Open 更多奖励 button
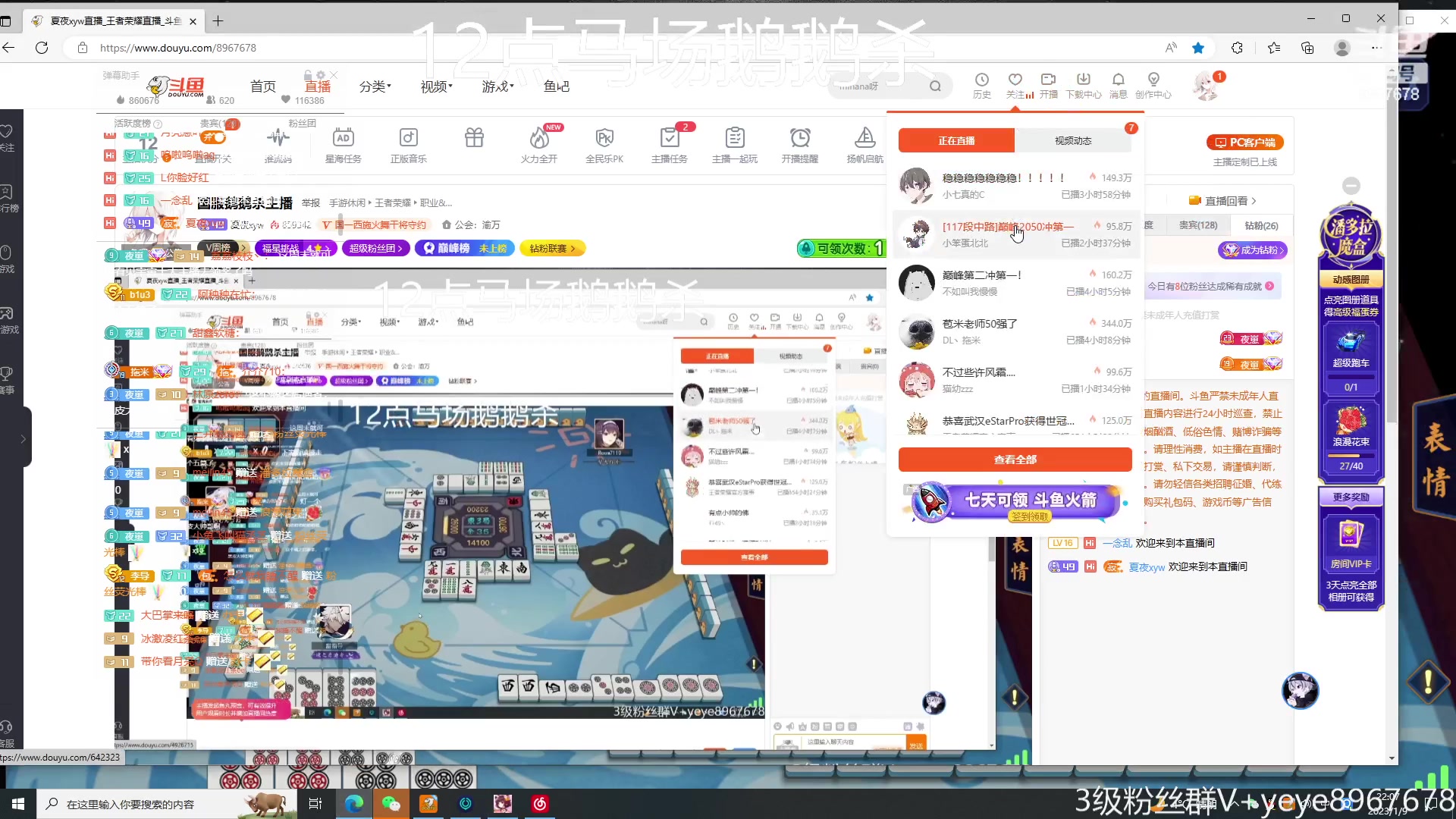1456x819 pixels. click(x=1351, y=497)
